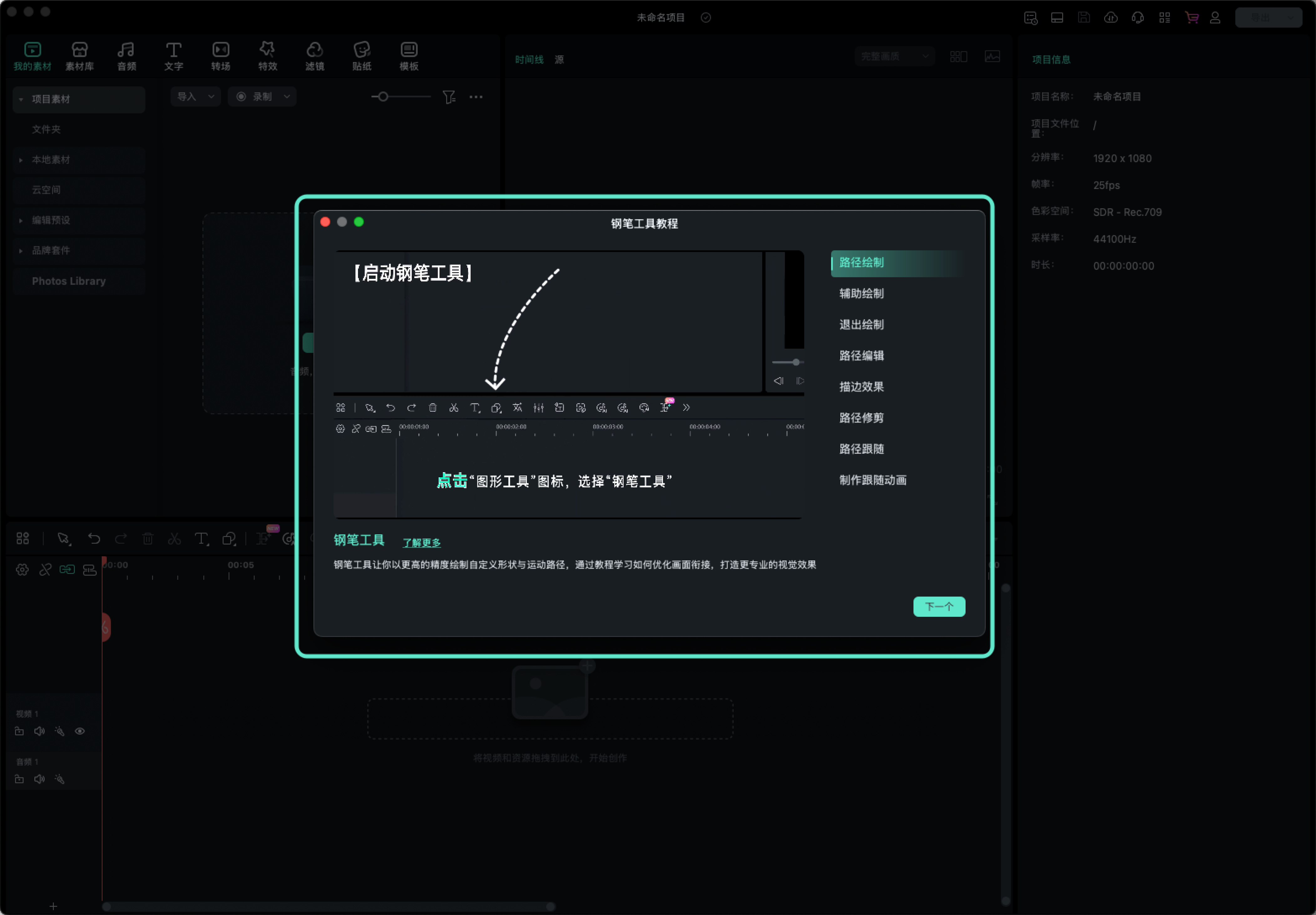
Task: Toggle visibility eye on 视频 1 track
Action: (x=80, y=732)
